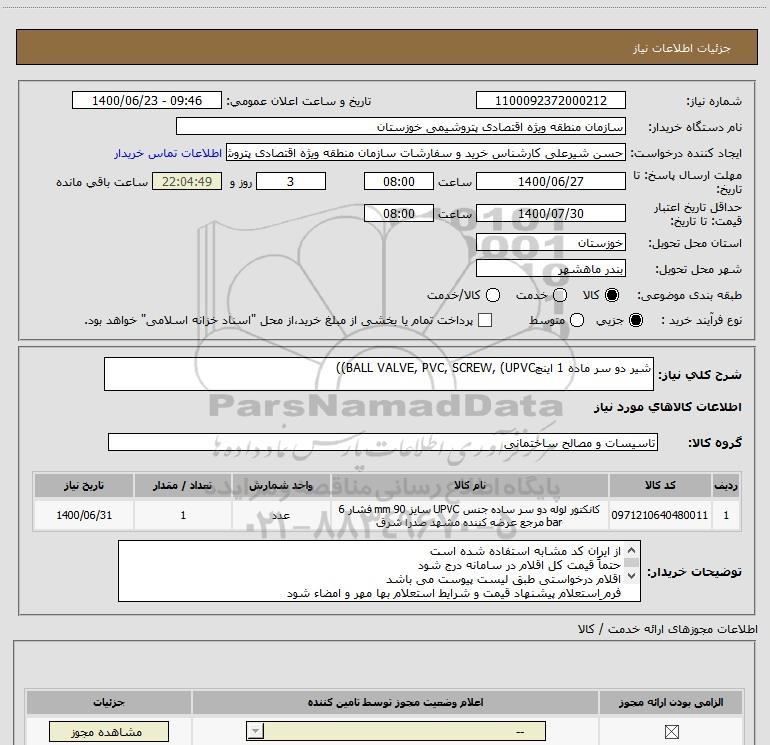Open the license status dropdown arrow
Image resolution: width=770 pixels, height=745 pixels.
pos(255,731)
